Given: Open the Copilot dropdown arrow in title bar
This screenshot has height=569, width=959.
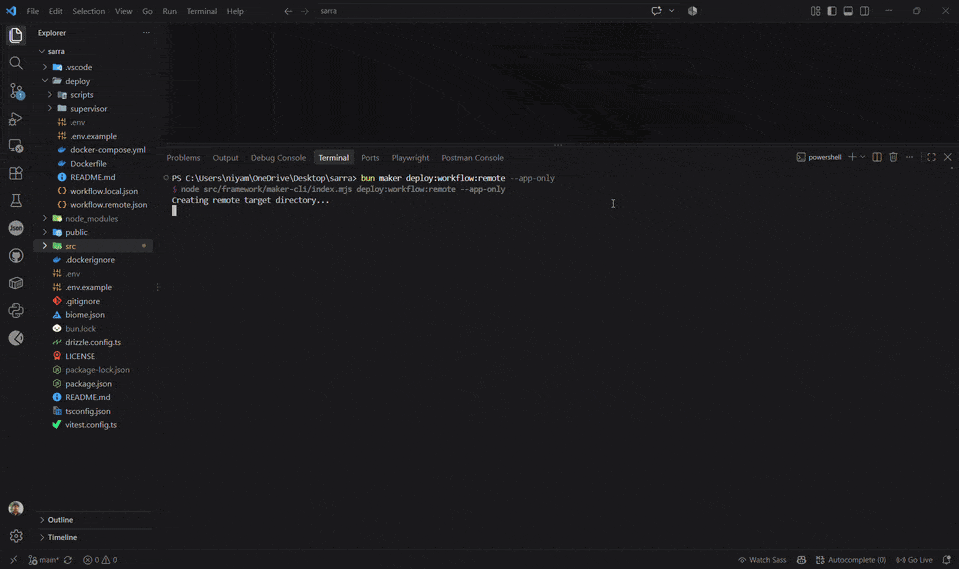Looking at the screenshot, I should pyautogui.click(x=672, y=11).
